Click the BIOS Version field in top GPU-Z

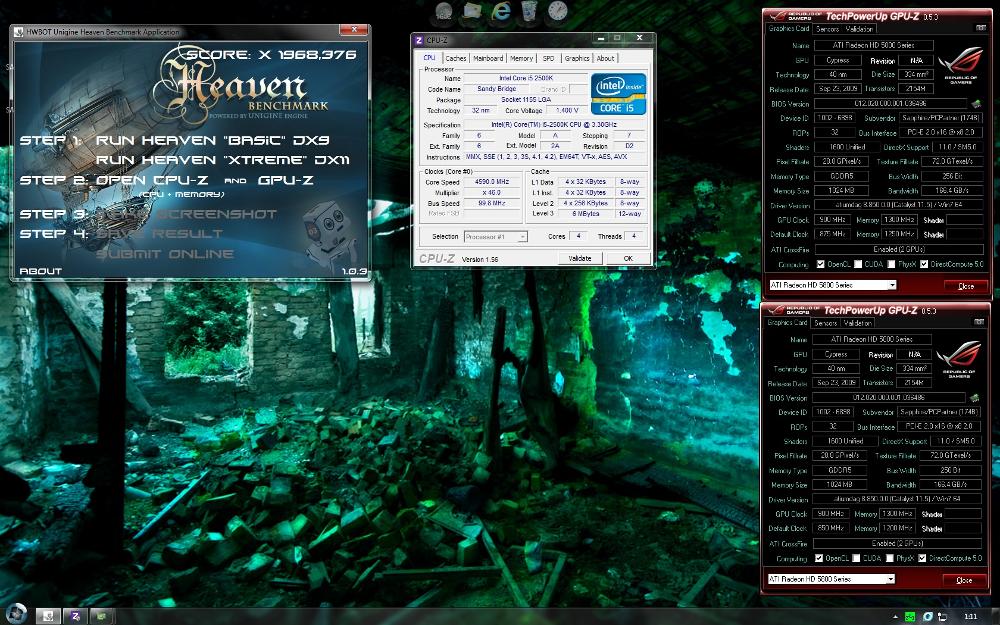[890, 103]
